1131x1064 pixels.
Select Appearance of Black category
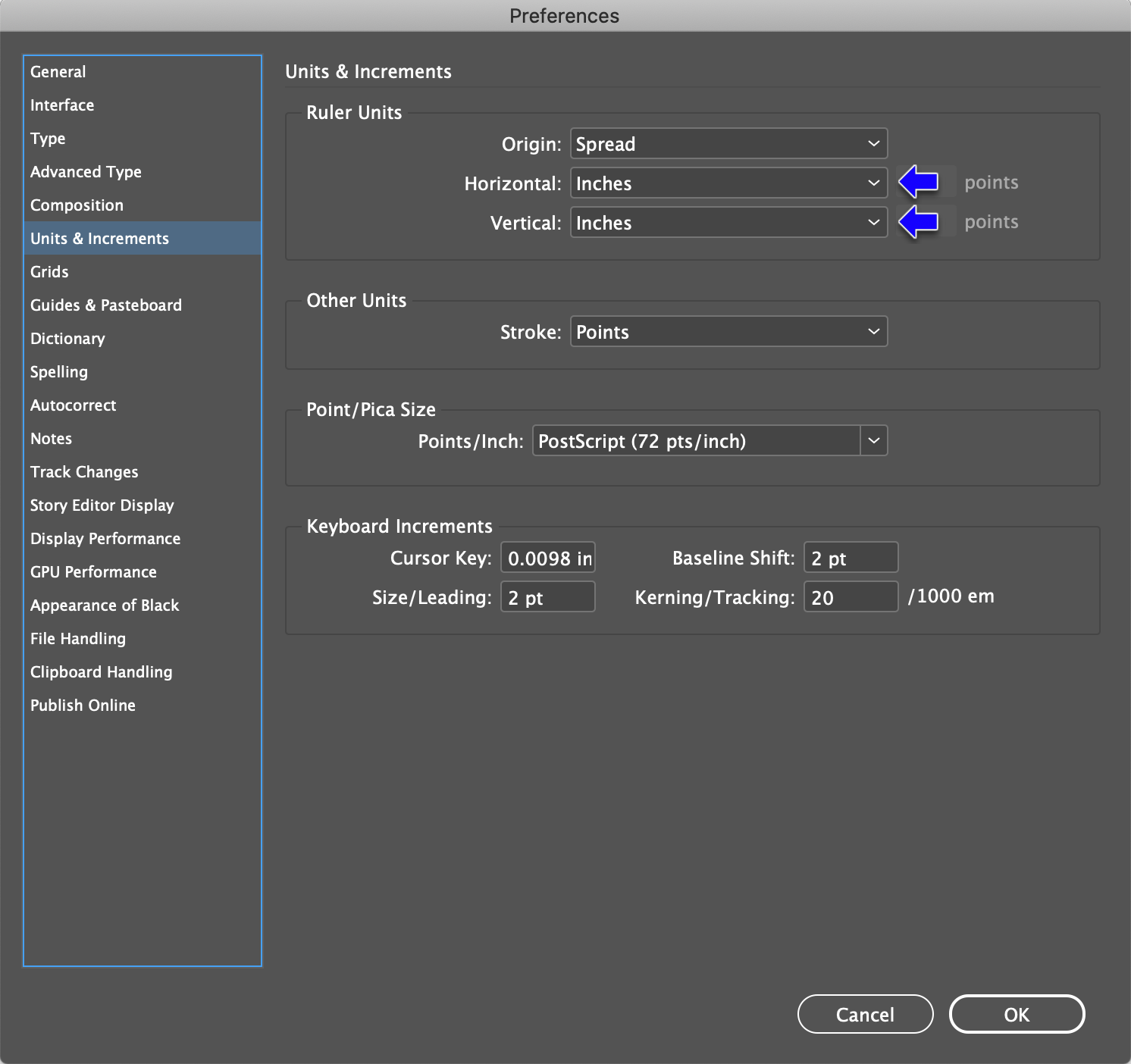coord(143,606)
